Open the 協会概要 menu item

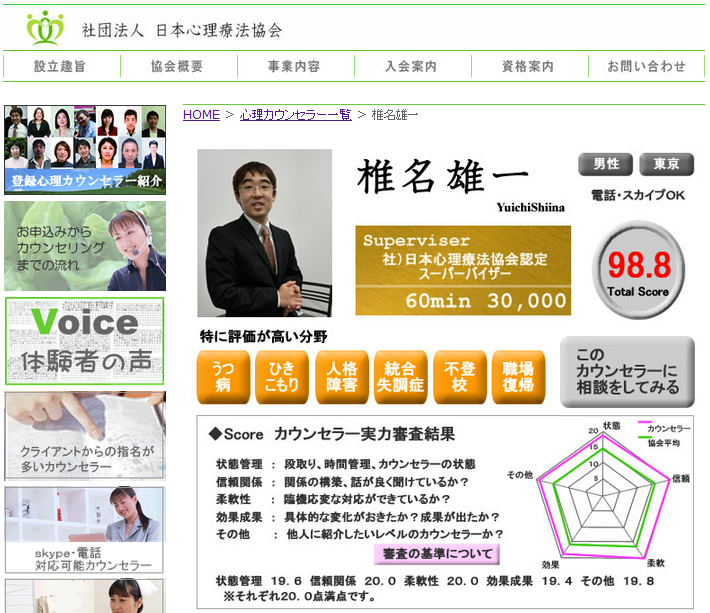[177, 67]
